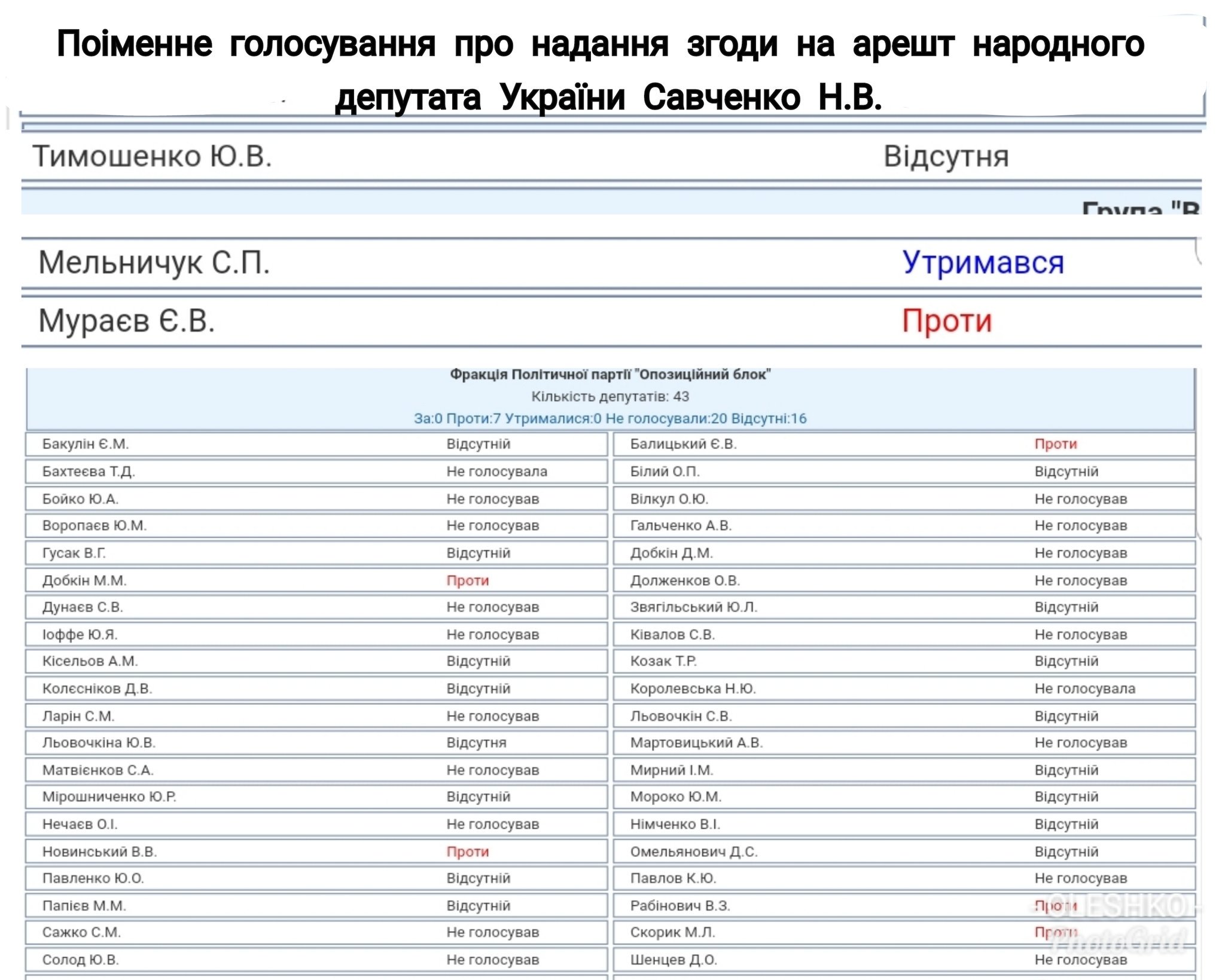The image size is (1225, 980).
Task: Select deputy Нечаєв О.І.
Action: 80,824
